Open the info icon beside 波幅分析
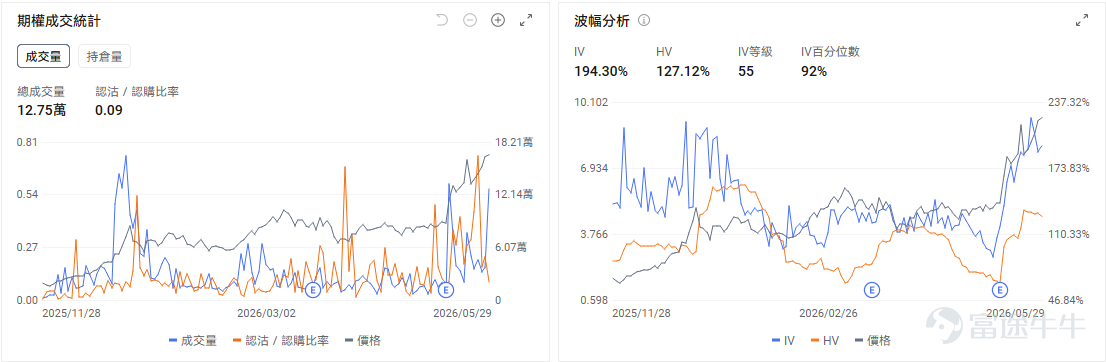Screen dimensions: 1106x362 tap(643, 20)
